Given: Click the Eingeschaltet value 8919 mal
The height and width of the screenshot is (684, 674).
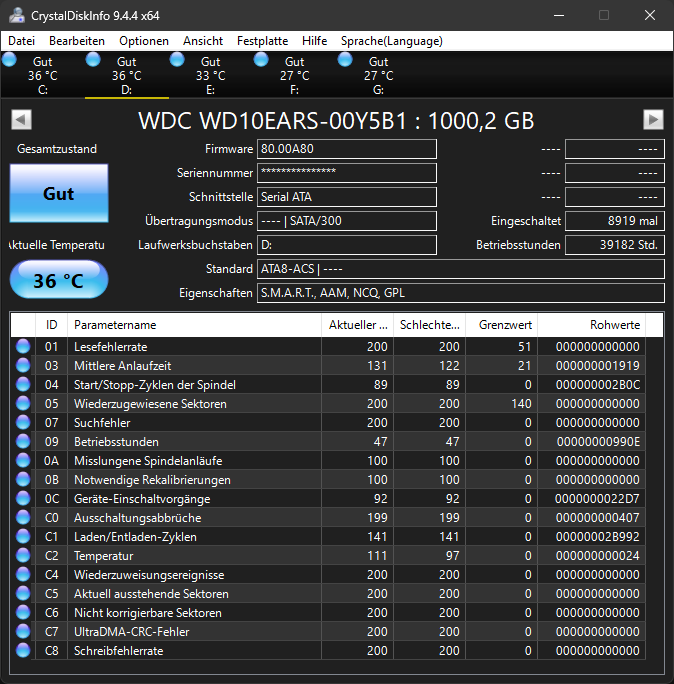Looking at the screenshot, I should pos(615,221).
